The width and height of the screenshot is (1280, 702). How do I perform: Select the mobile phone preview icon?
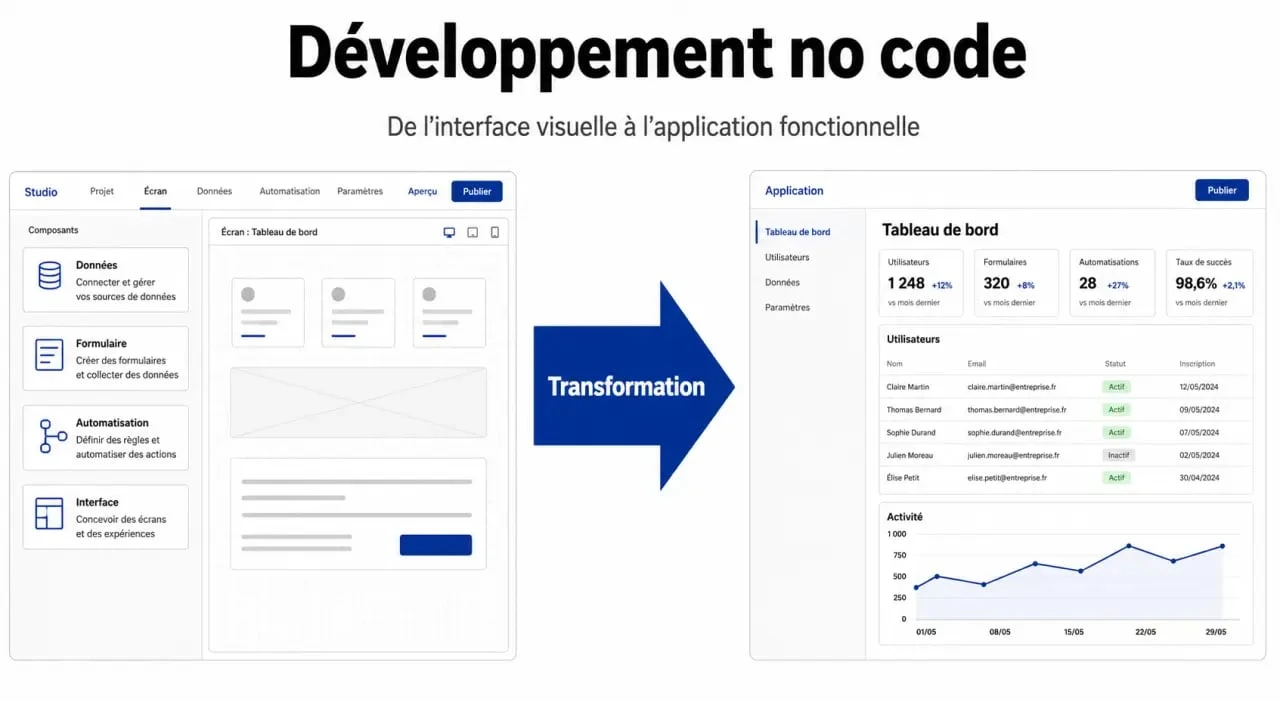coord(494,232)
